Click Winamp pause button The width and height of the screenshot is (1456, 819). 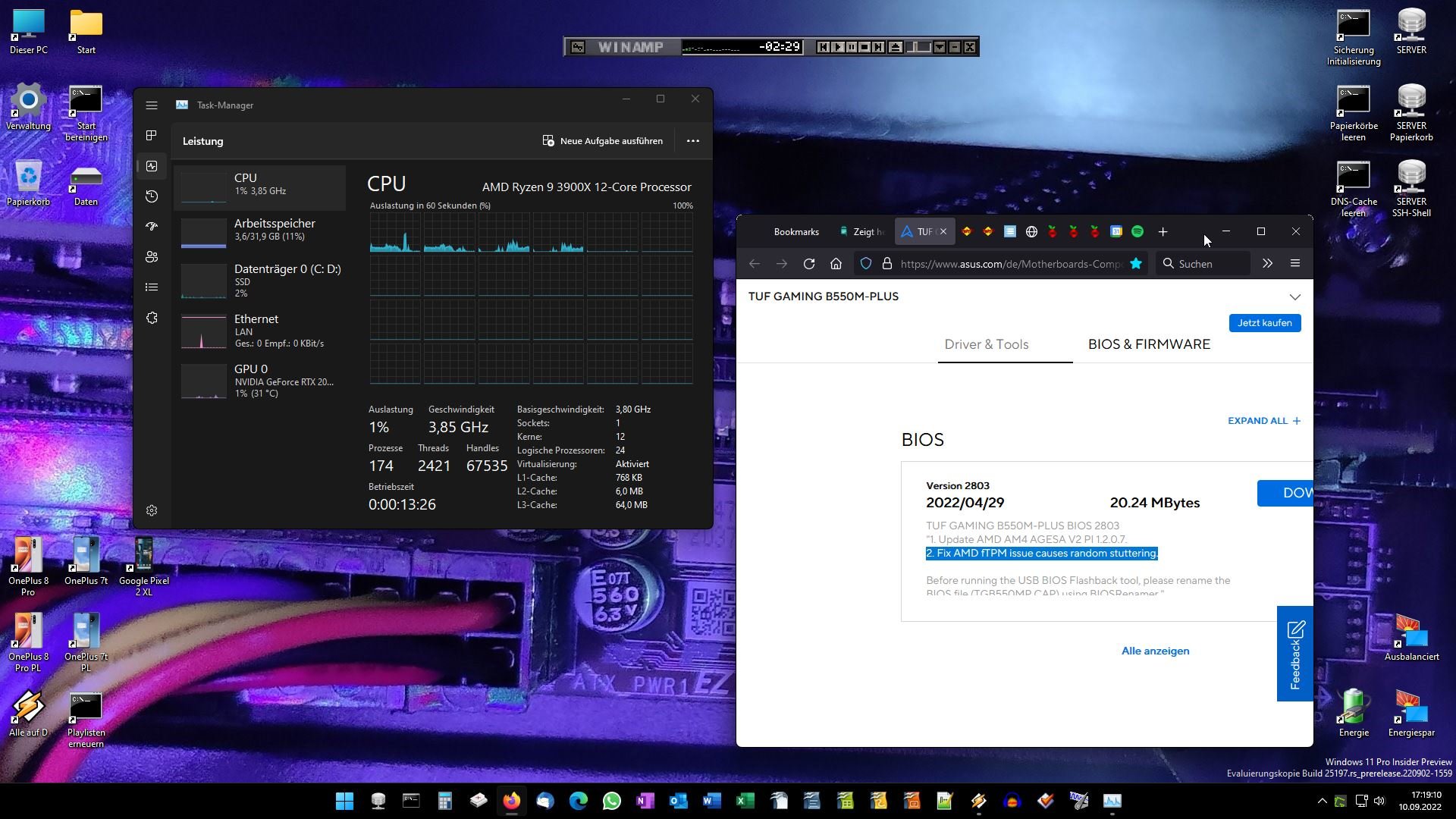click(851, 47)
